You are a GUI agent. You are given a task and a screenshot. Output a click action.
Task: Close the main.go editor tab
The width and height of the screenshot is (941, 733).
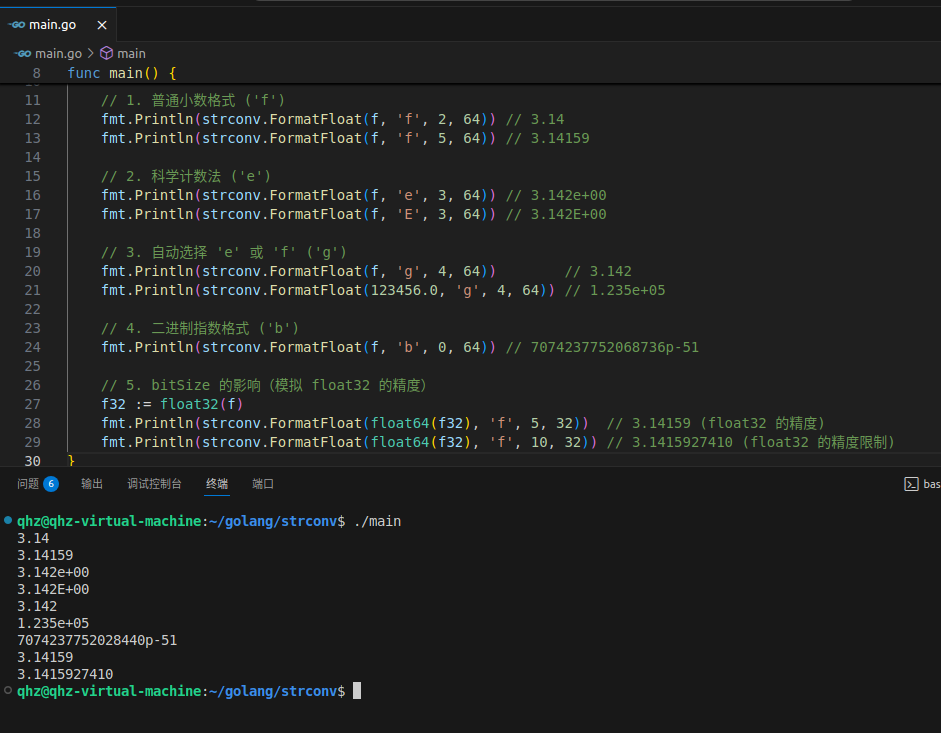click(102, 25)
